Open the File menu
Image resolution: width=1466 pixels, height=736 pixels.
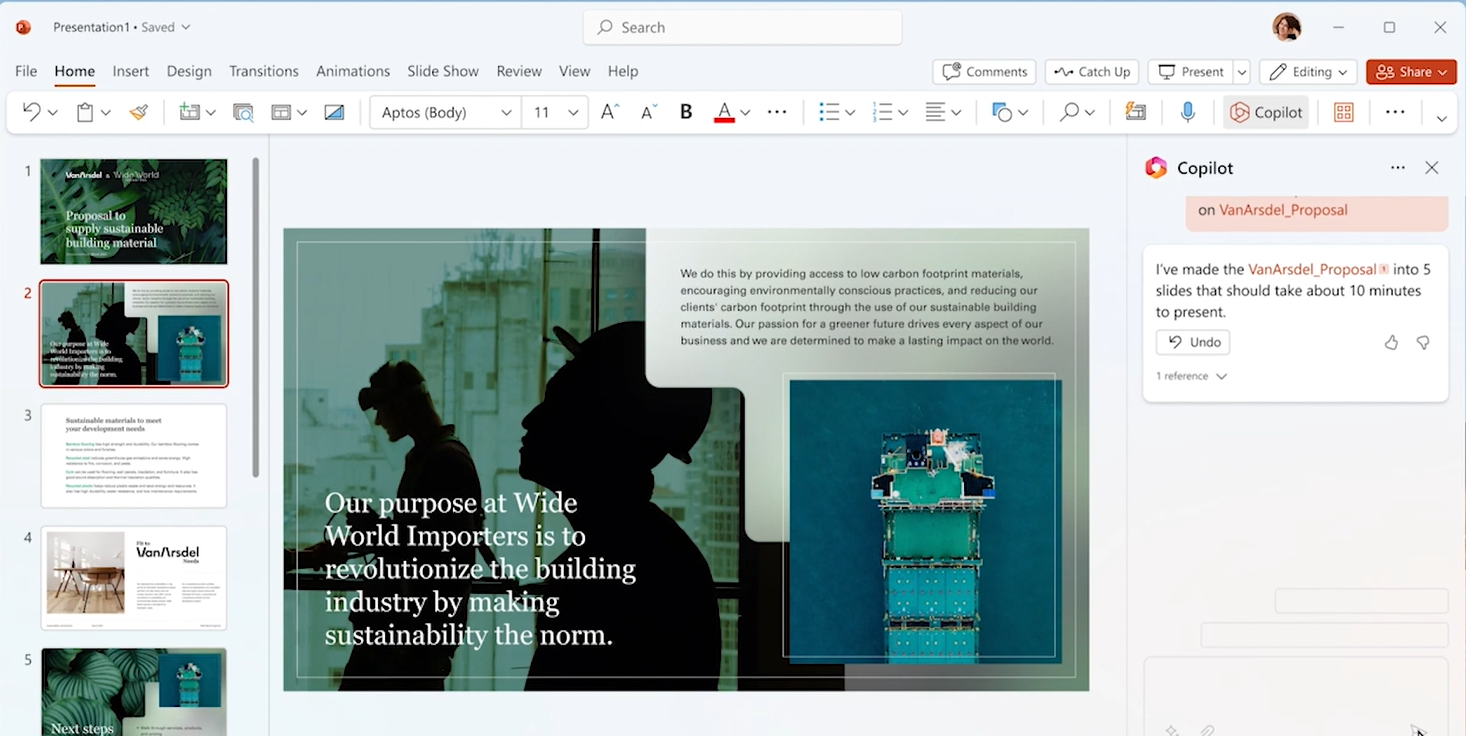(26, 71)
